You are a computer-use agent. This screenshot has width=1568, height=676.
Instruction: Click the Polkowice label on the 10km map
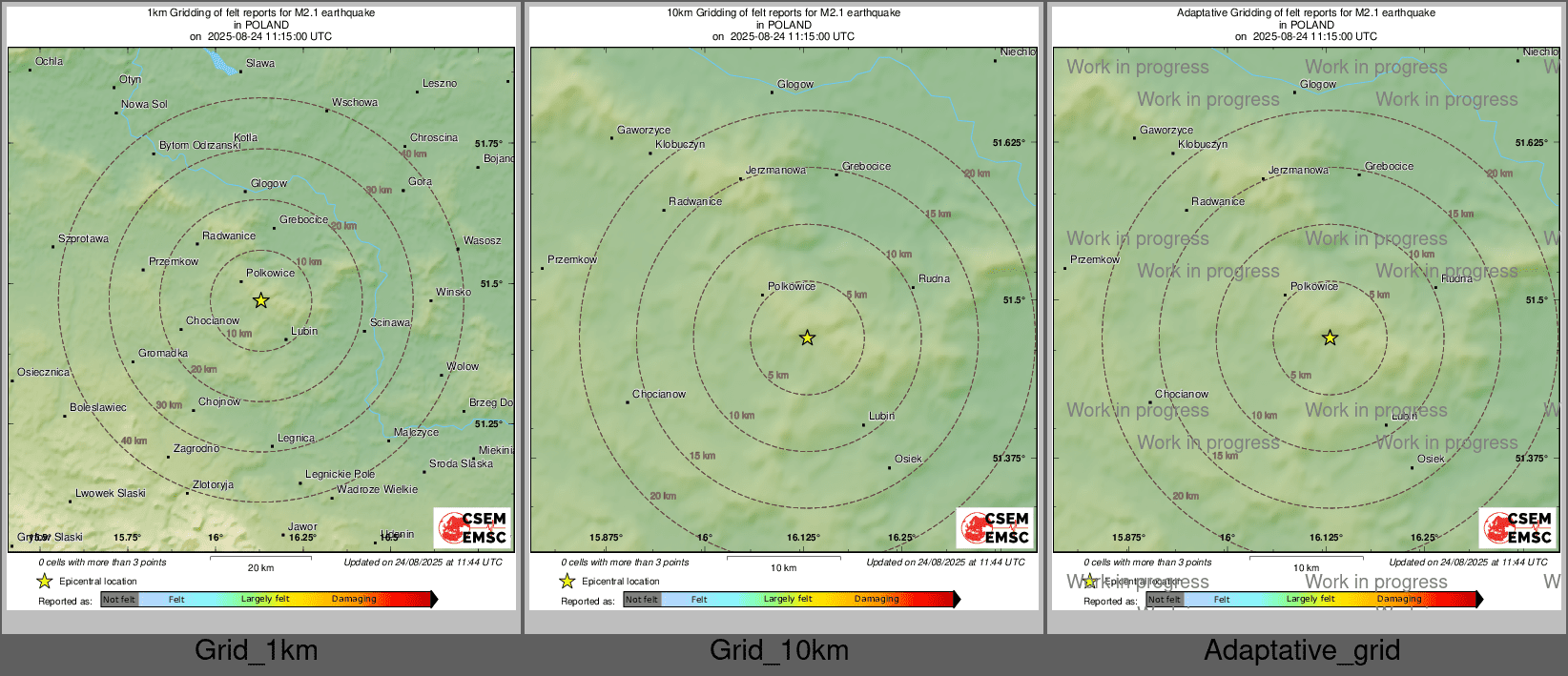[792, 286]
